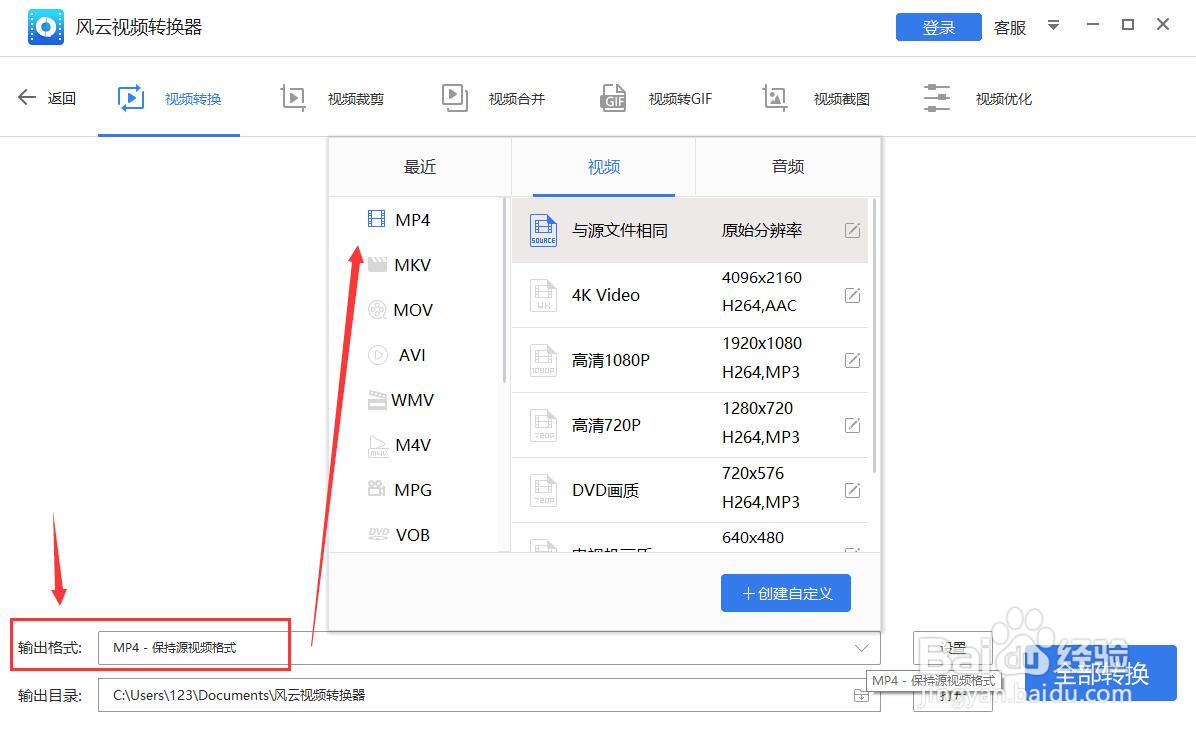This screenshot has height=735, width=1196.
Task: Click the 创建自定义 (create custom) button
Action: pyautogui.click(x=786, y=592)
